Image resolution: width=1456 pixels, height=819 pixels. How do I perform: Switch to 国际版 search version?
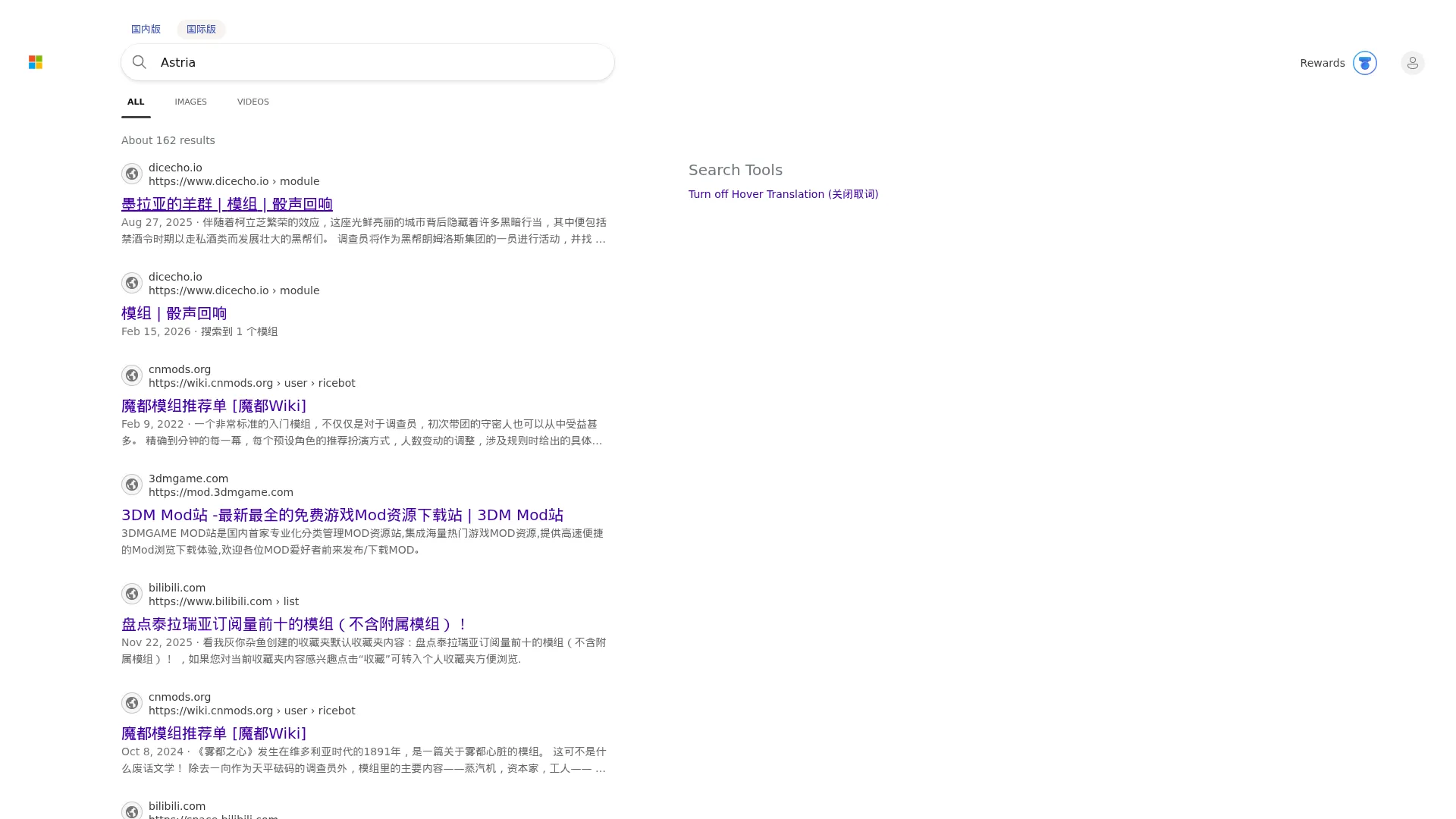tap(201, 29)
